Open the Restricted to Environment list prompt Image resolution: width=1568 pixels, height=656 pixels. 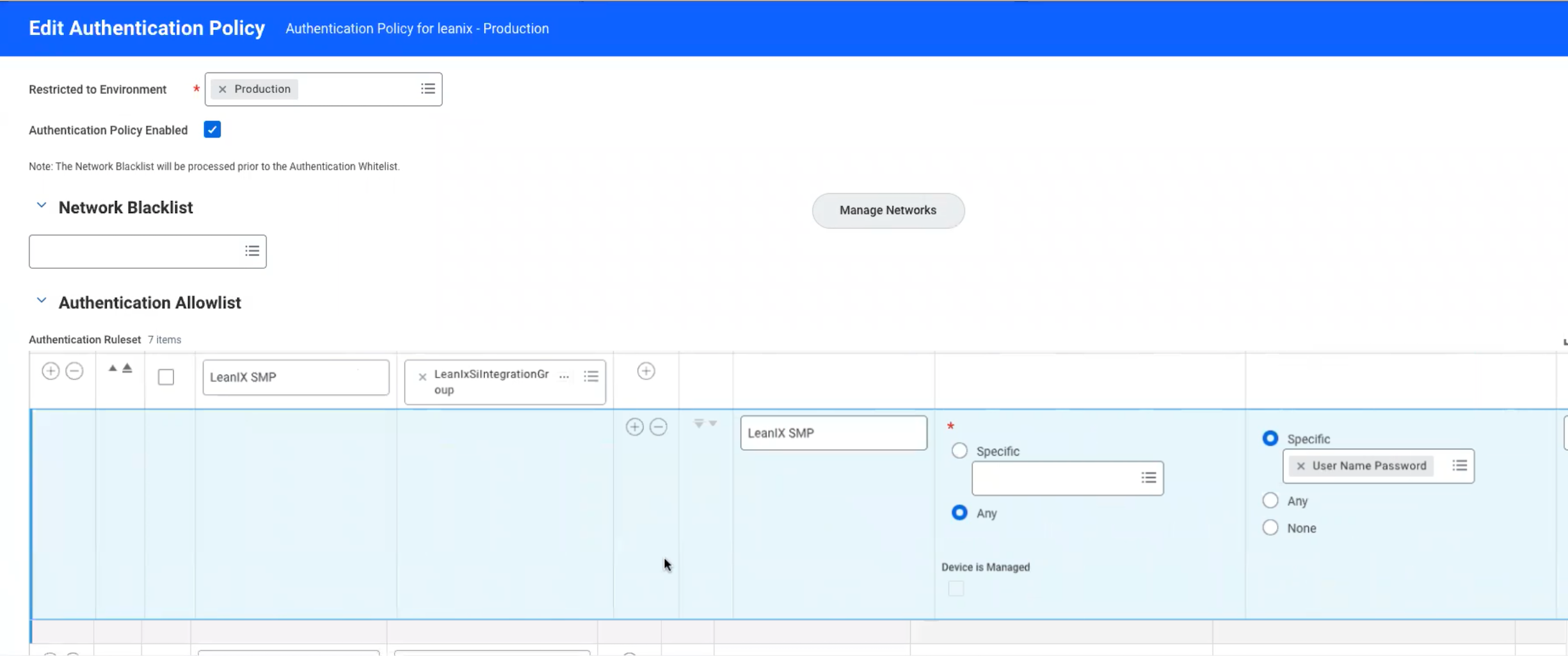428,89
